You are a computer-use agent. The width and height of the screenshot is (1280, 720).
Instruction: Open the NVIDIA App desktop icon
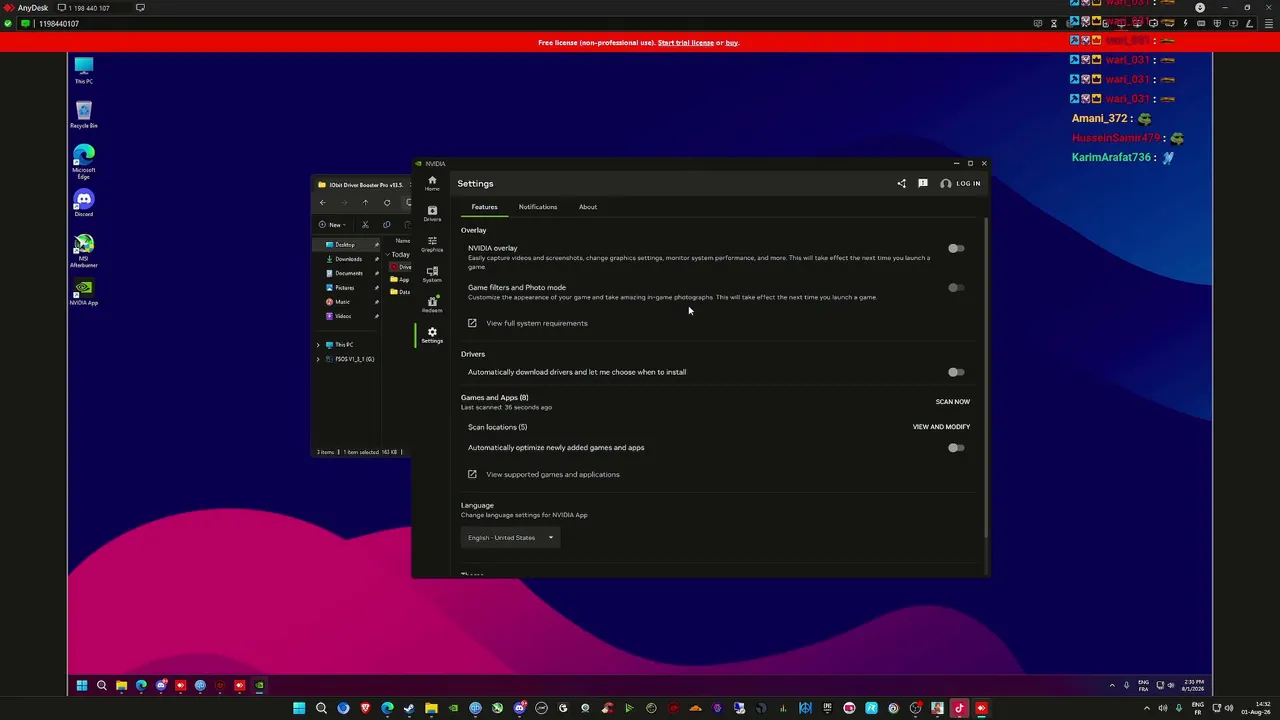(84, 292)
